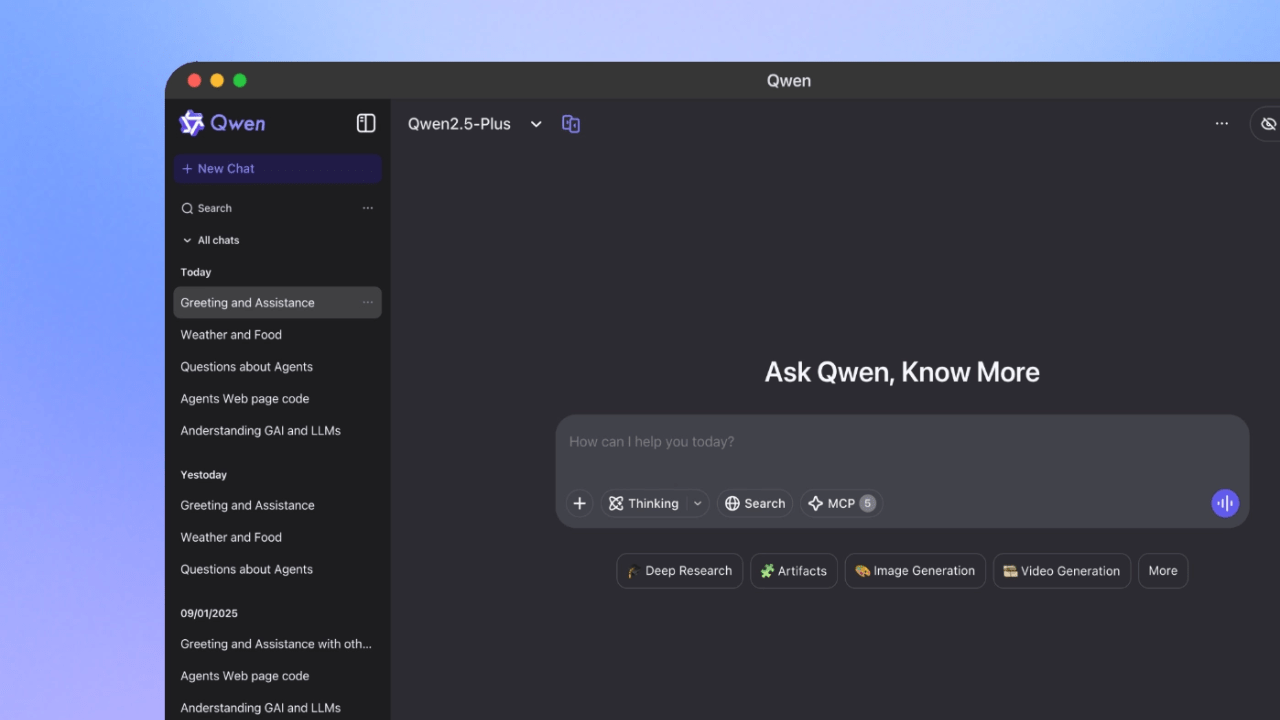Open Greeting and Assistance with oth... chat
Image resolution: width=1280 pixels, height=720 pixels.
tap(277, 645)
